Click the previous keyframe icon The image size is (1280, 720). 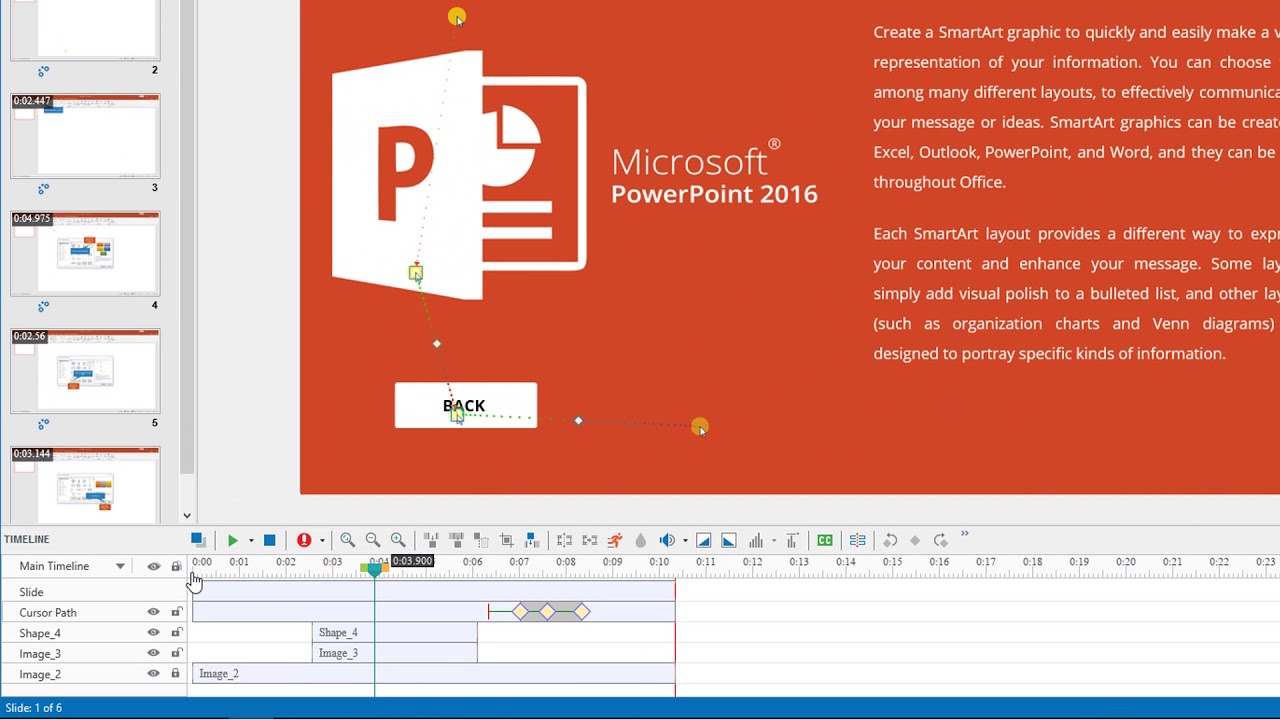pyautogui.click(x=890, y=540)
